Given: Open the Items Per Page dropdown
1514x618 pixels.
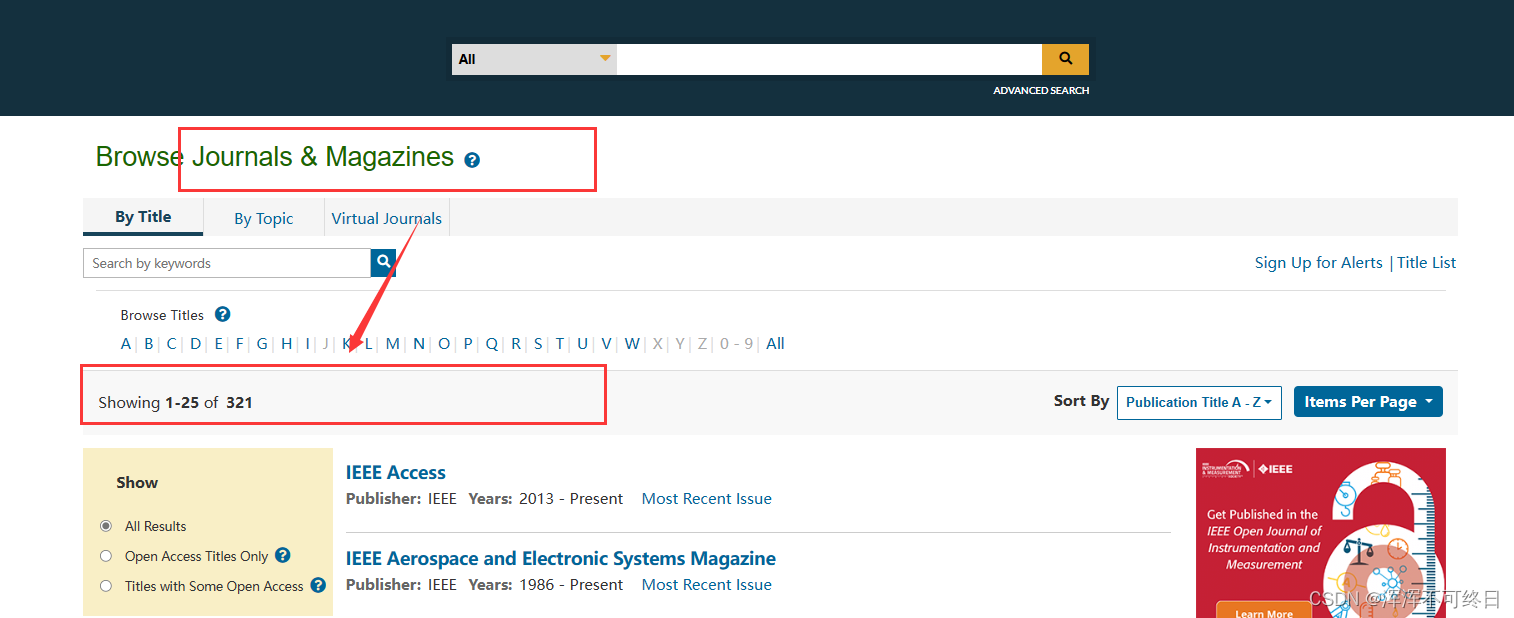Looking at the screenshot, I should pos(1367,401).
